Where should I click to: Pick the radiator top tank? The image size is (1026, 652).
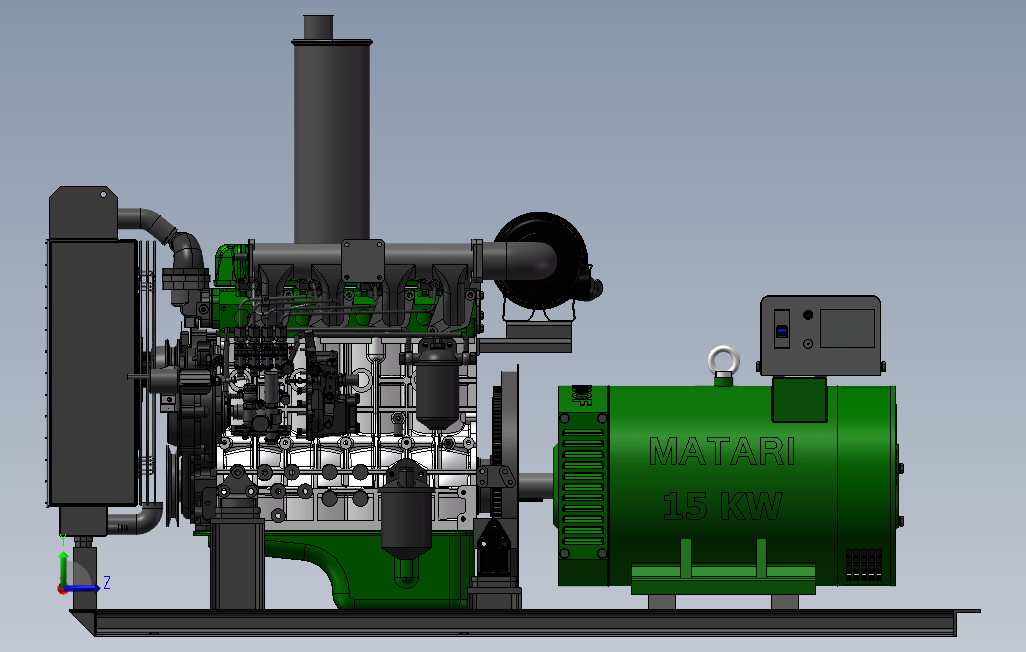tap(83, 213)
